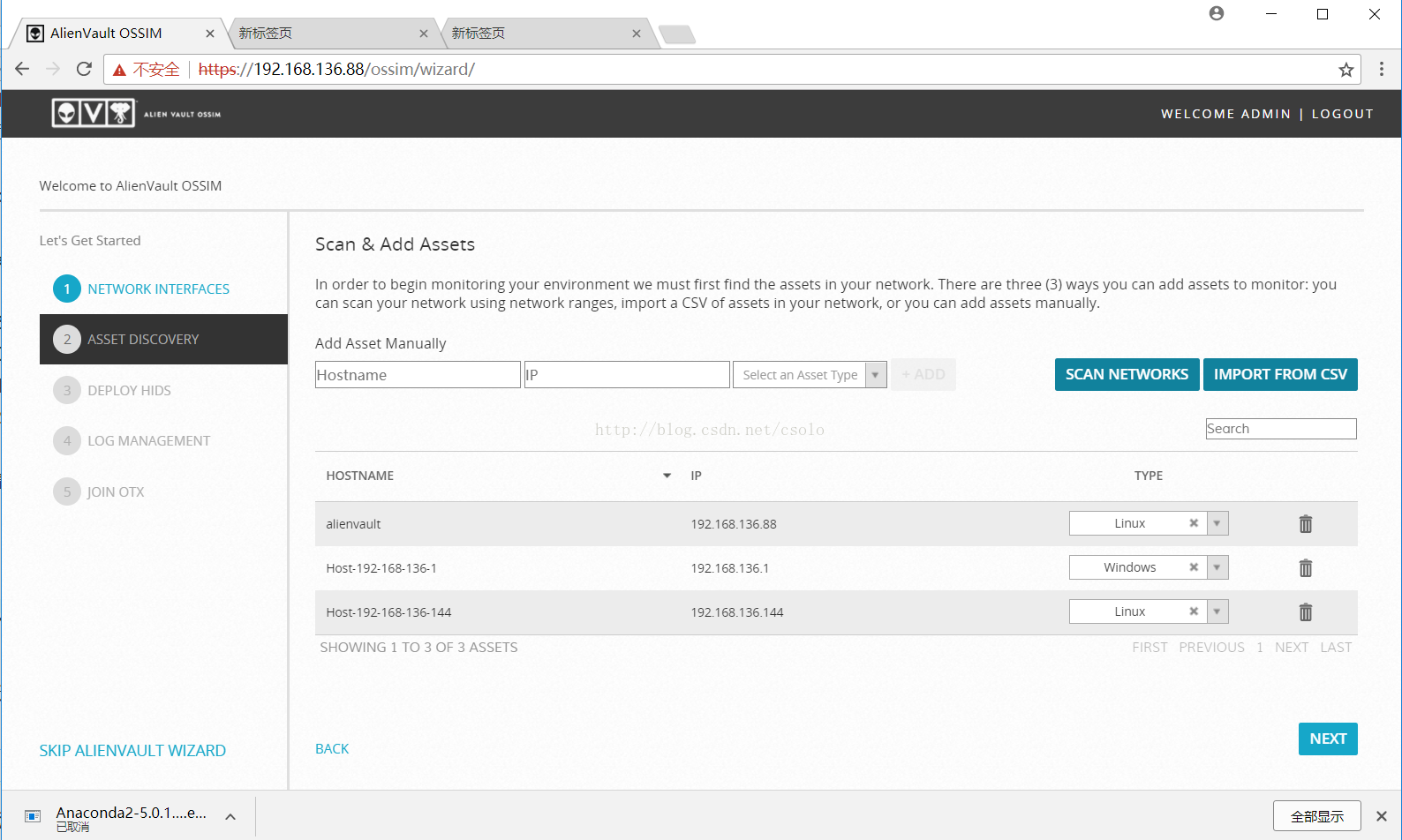
Task: Reload the wizard page
Action: pos(84,69)
